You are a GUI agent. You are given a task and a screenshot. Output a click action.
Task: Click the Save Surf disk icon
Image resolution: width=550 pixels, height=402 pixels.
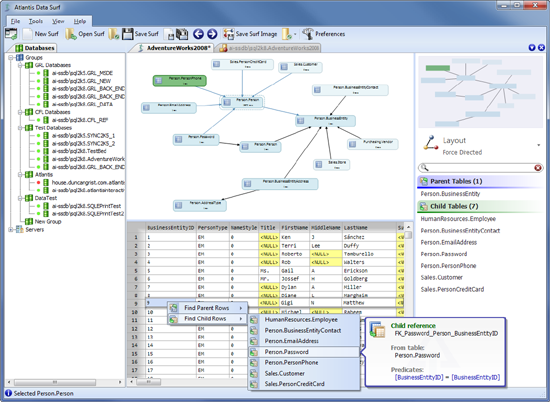[x=128, y=34]
